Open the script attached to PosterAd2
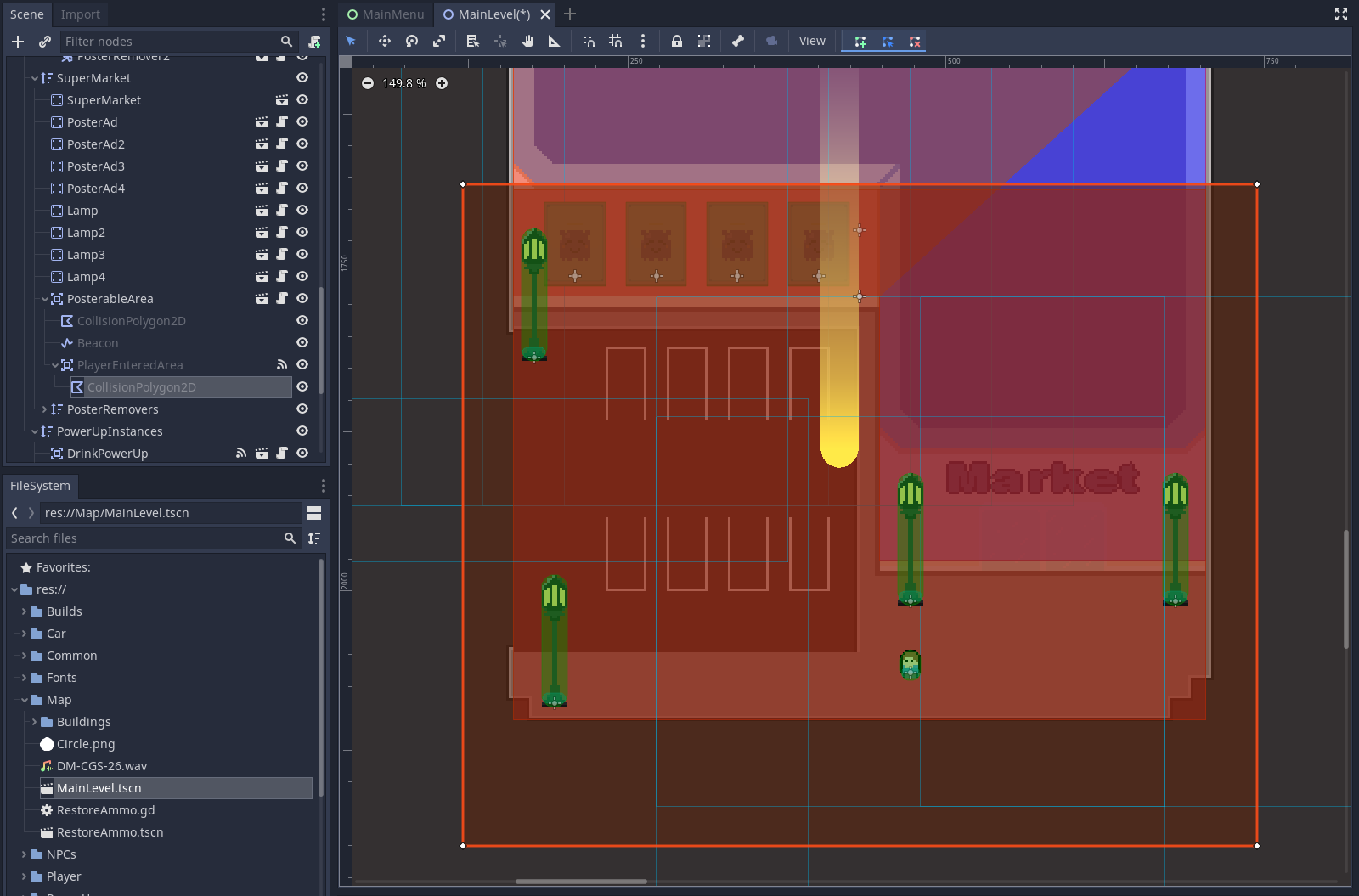The width and height of the screenshot is (1359, 896). 282,144
